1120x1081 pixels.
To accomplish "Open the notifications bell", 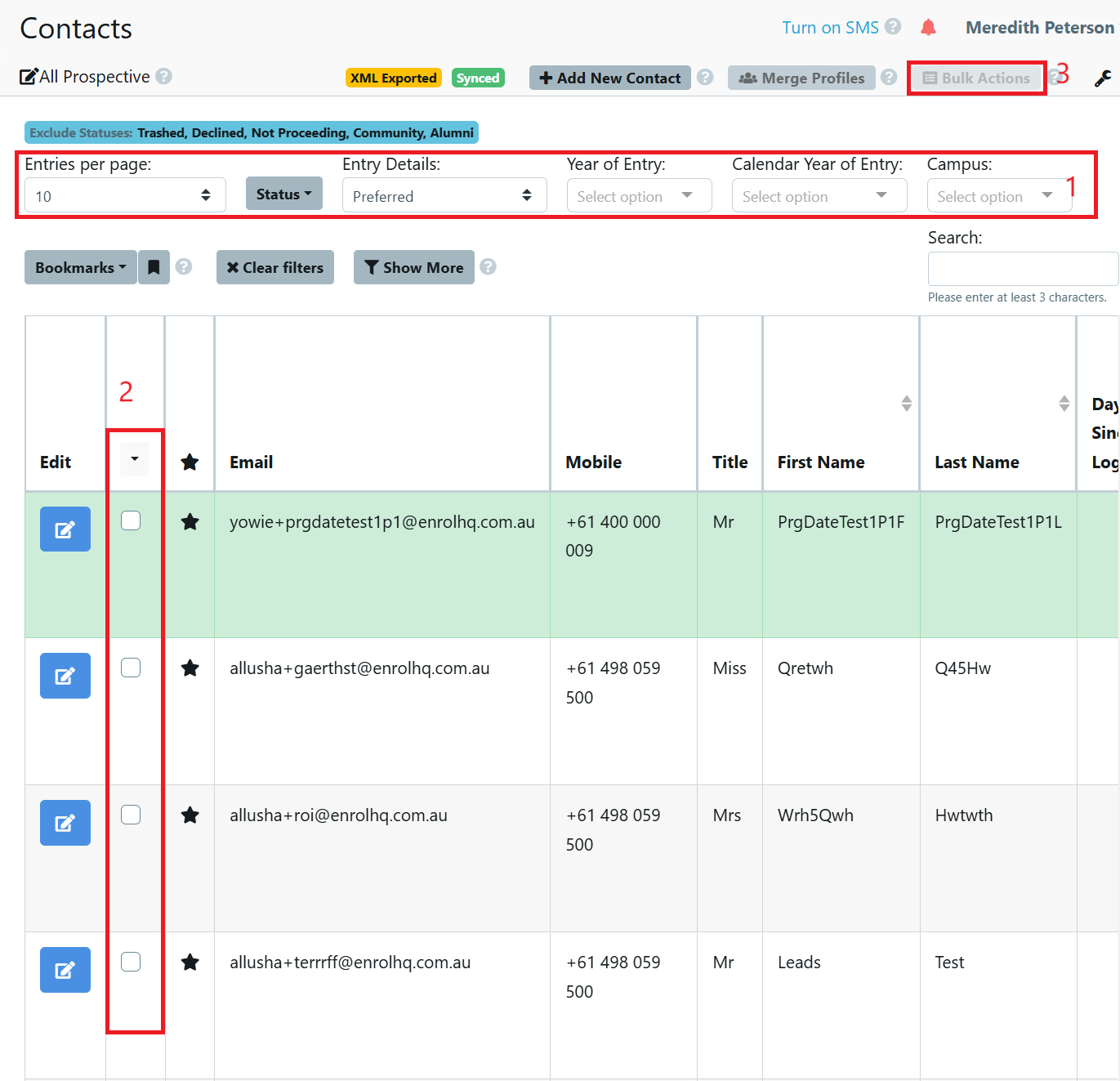I will 928,27.
